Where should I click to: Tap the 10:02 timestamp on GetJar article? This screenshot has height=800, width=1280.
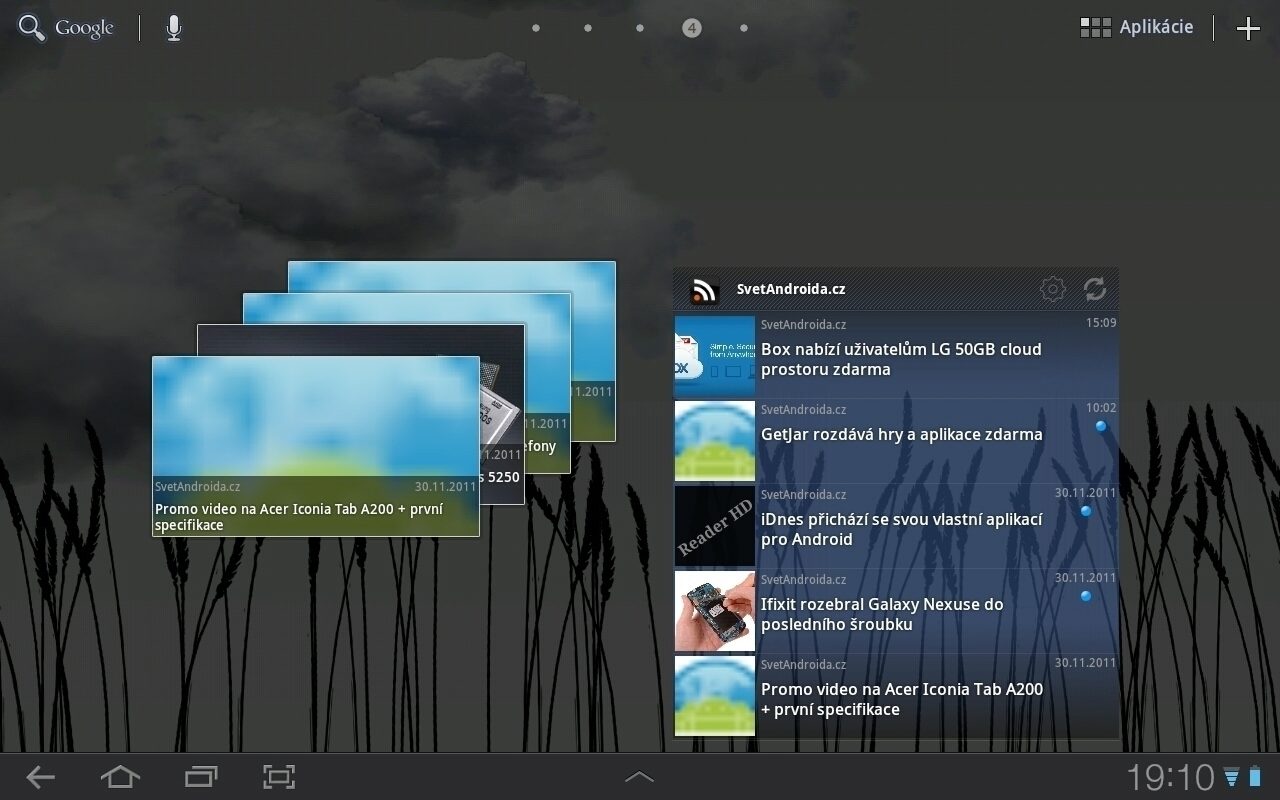coord(1101,408)
